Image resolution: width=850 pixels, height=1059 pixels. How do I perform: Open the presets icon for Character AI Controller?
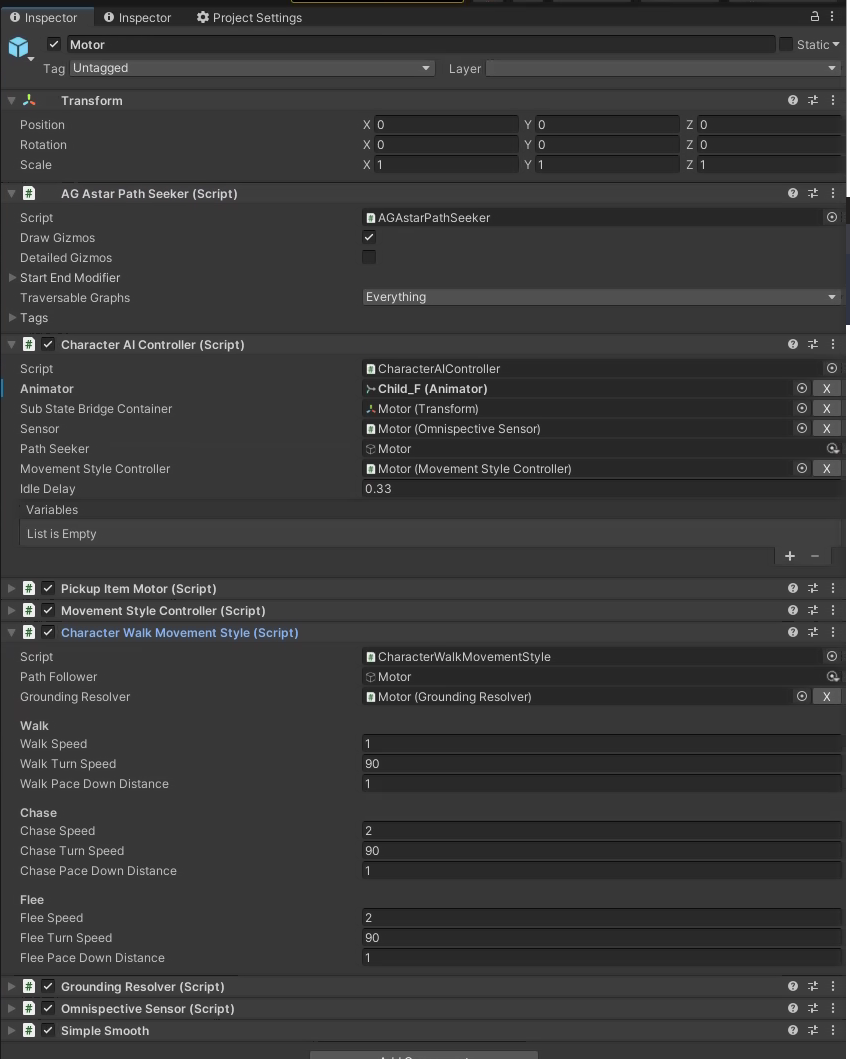(x=812, y=344)
